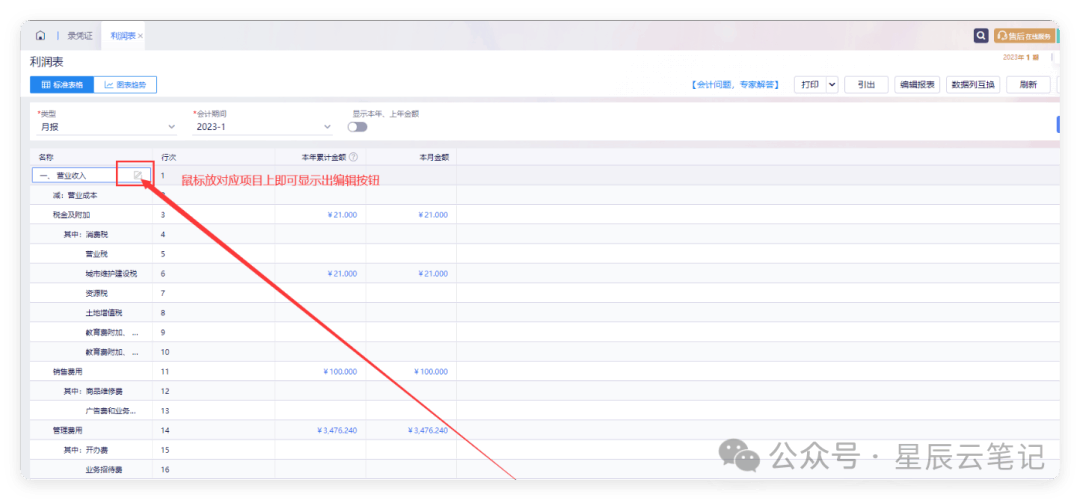Viewport: 1080px width, 500px height.
Task: Open the search magnifier icon
Action: tap(981, 36)
